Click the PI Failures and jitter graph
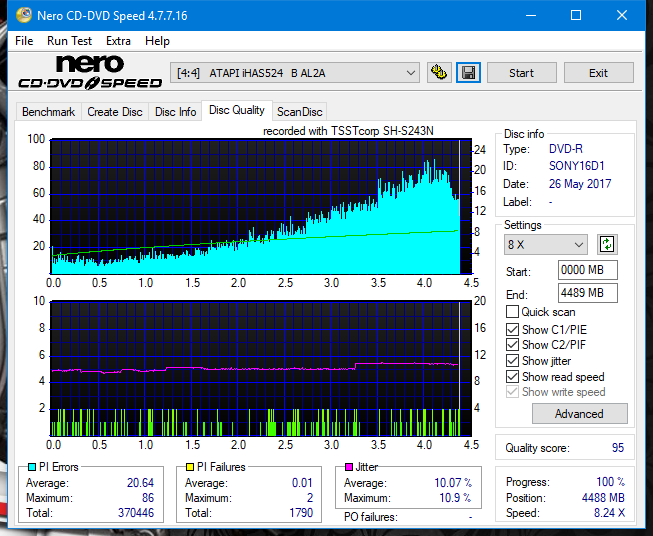Screen dimensions: 653x536 [261, 368]
